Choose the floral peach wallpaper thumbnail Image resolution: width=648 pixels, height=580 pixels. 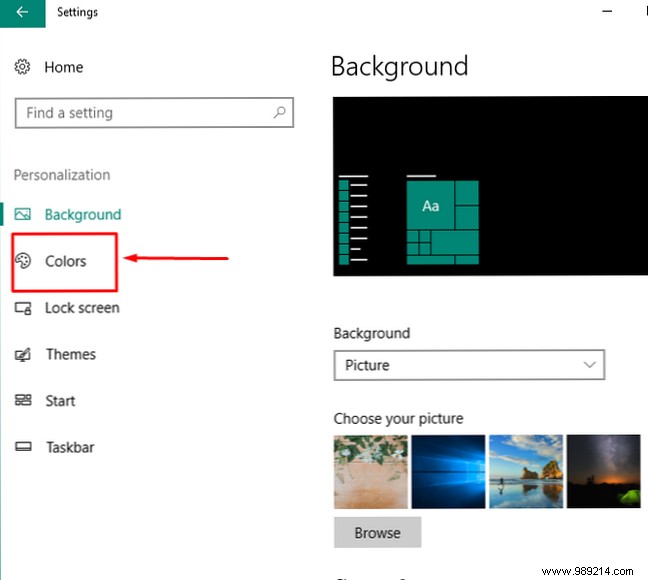[371, 472]
